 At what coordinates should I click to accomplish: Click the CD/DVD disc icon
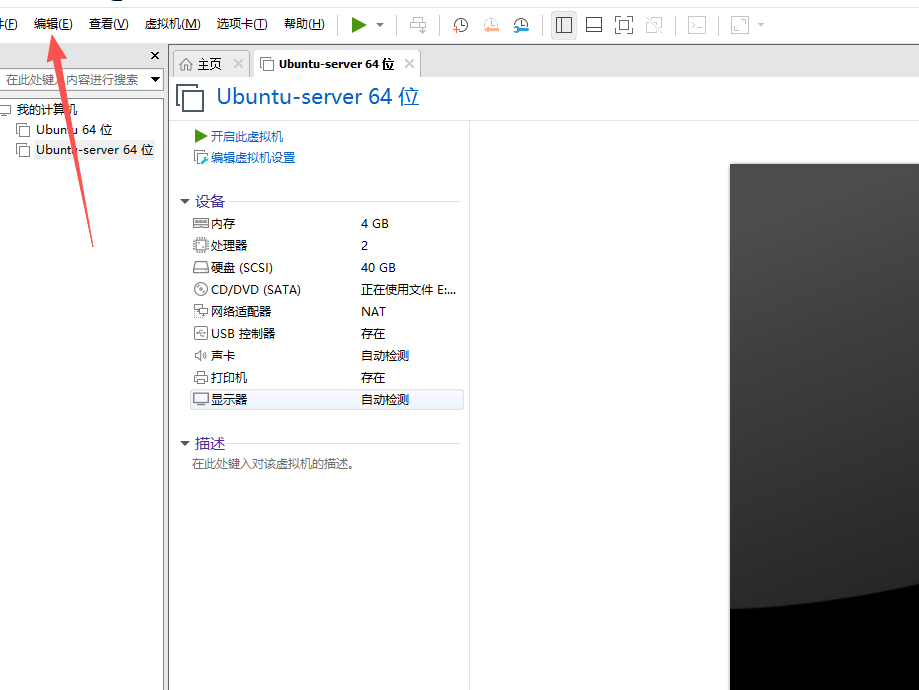tap(200, 289)
